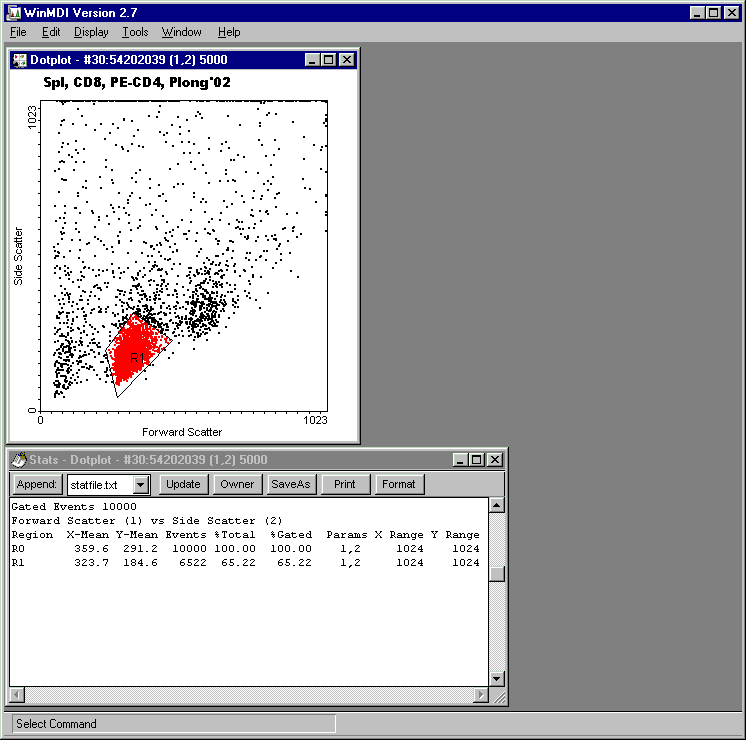Click the Dotplot window icon
The image size is (746, 740).
pyautogui.click(x=20, y=60)
